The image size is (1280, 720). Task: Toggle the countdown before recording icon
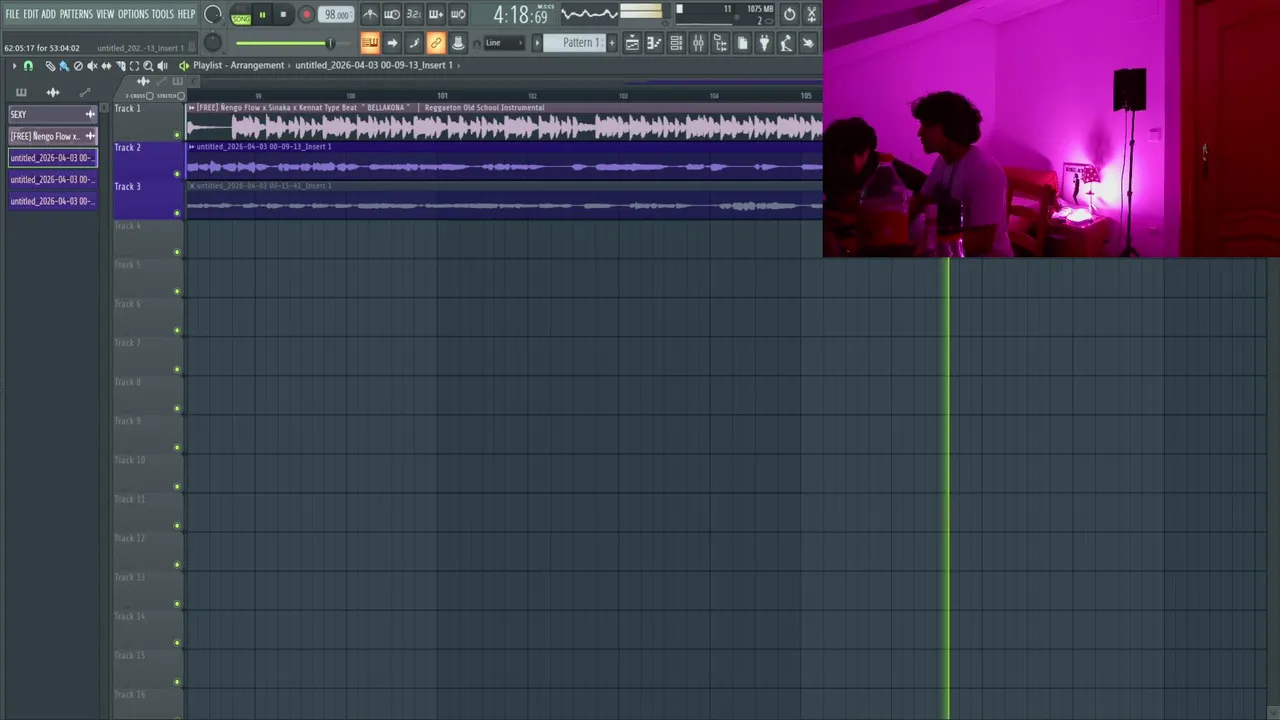[414, 14]
